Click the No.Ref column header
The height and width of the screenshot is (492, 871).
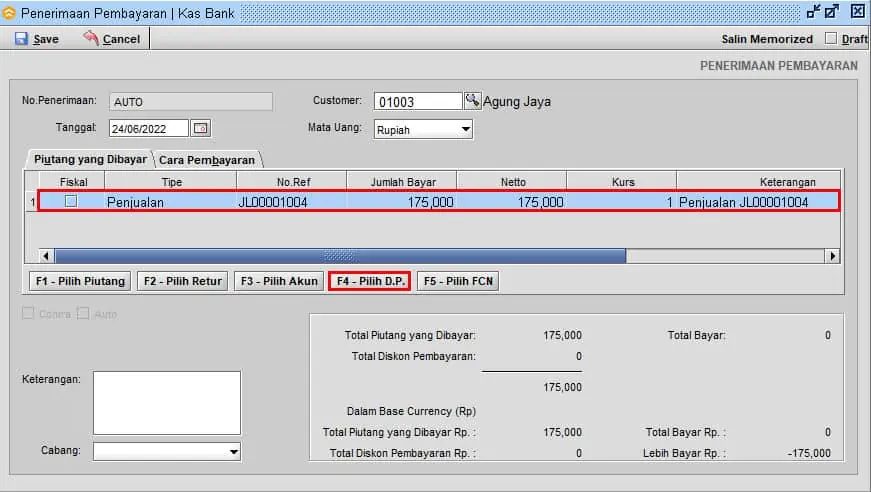[x=292, y=182]
